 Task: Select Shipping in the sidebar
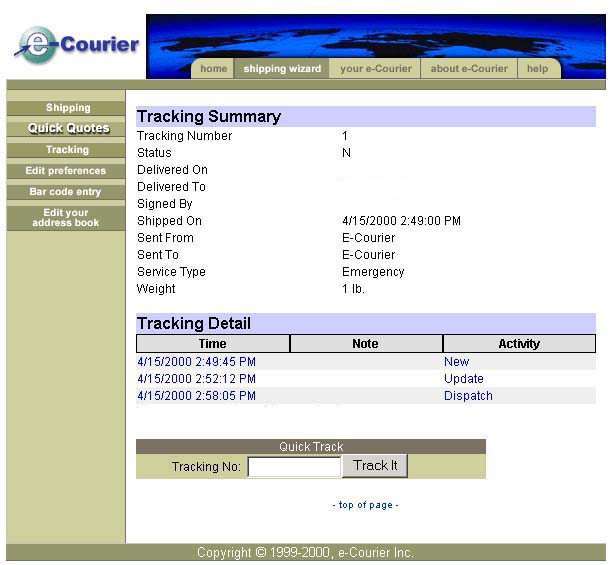[67, 108]
